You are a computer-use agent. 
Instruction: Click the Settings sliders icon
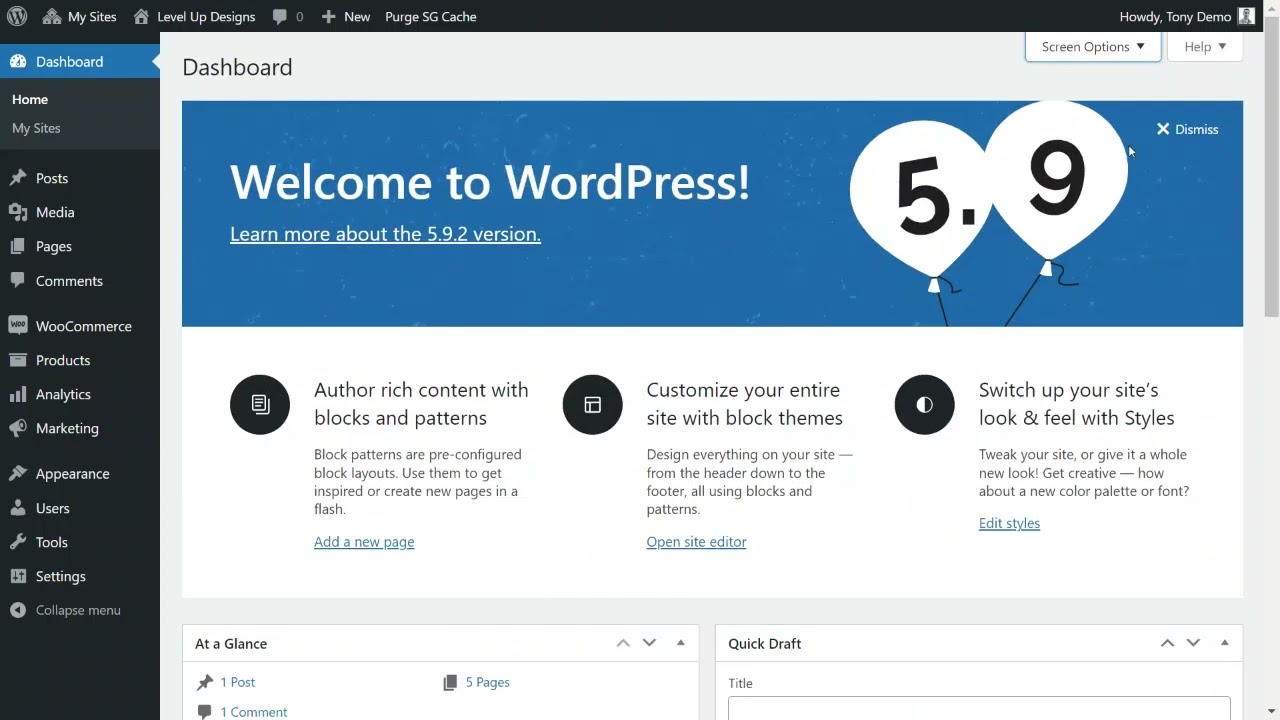[18, 576]
